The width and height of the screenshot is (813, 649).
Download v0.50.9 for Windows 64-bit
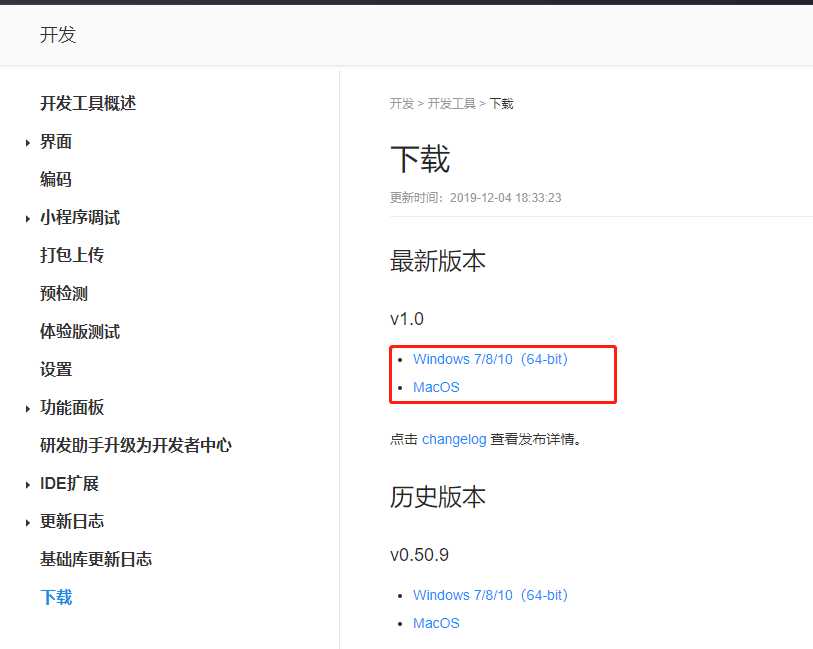coord(490,595)
